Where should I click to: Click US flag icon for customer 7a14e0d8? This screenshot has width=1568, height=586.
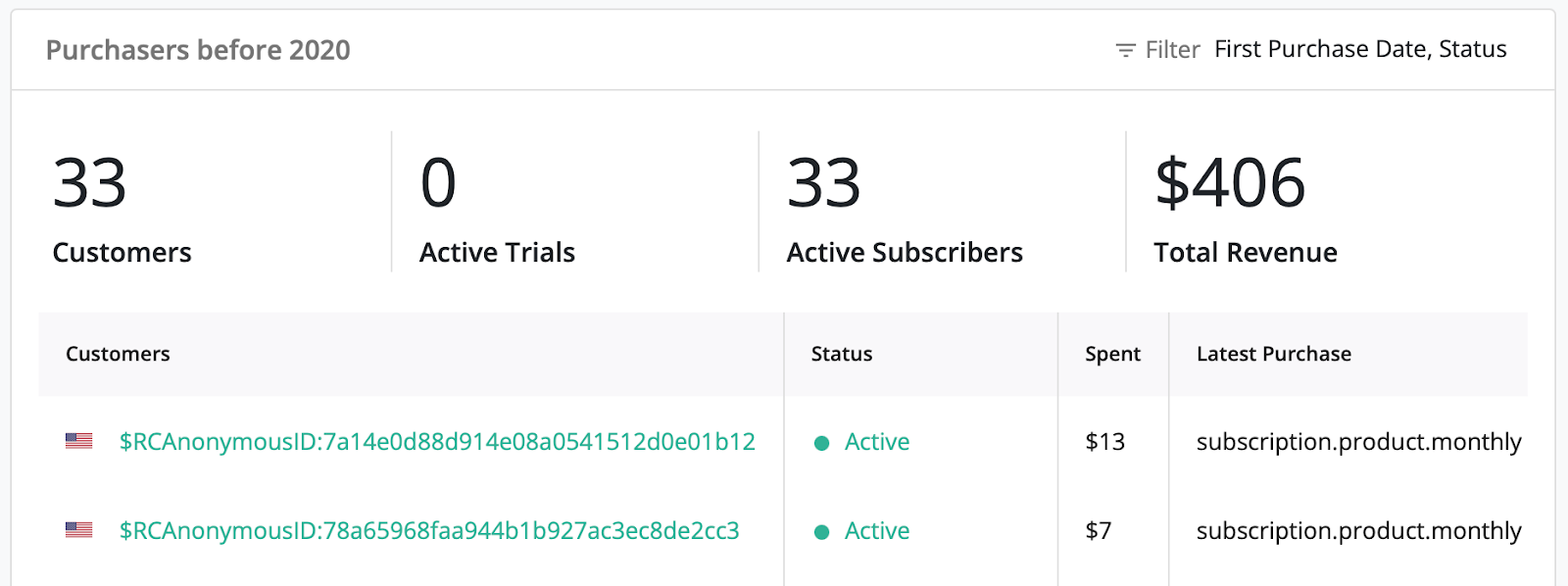click(x=78, y=441)
